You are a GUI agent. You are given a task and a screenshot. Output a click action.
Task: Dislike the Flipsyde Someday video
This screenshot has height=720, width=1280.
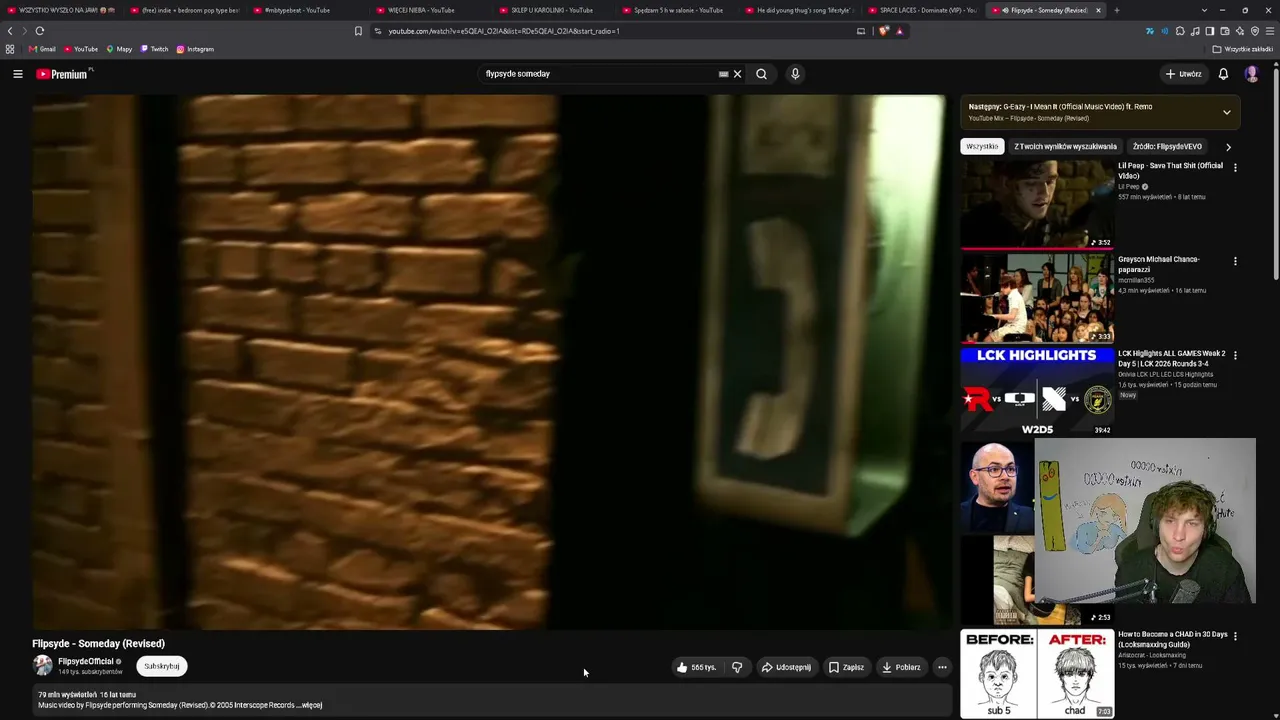coord(737,667)
